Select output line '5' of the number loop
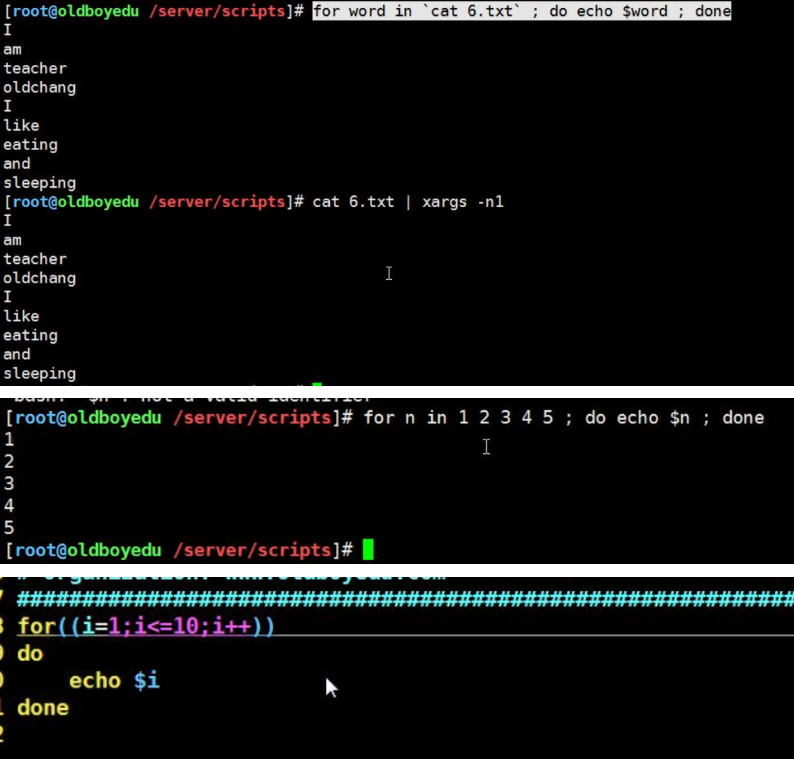This screenshot has width=794, height=760. [9, 528]
